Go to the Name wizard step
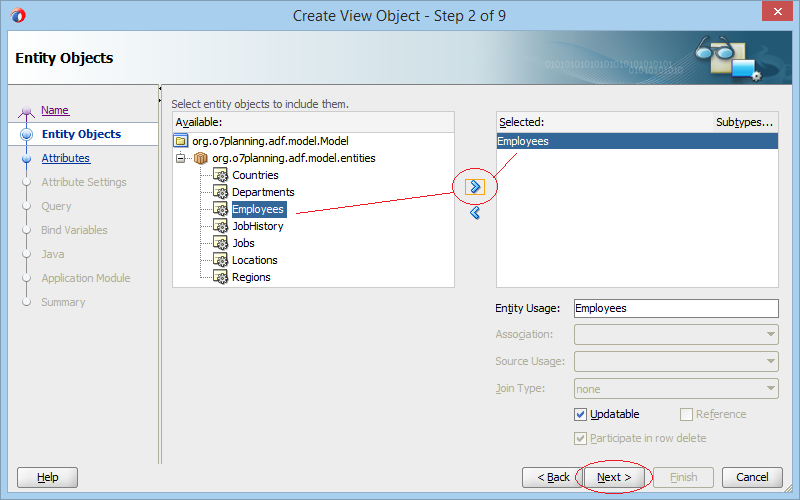800x500 pixels. pos(55,110)
